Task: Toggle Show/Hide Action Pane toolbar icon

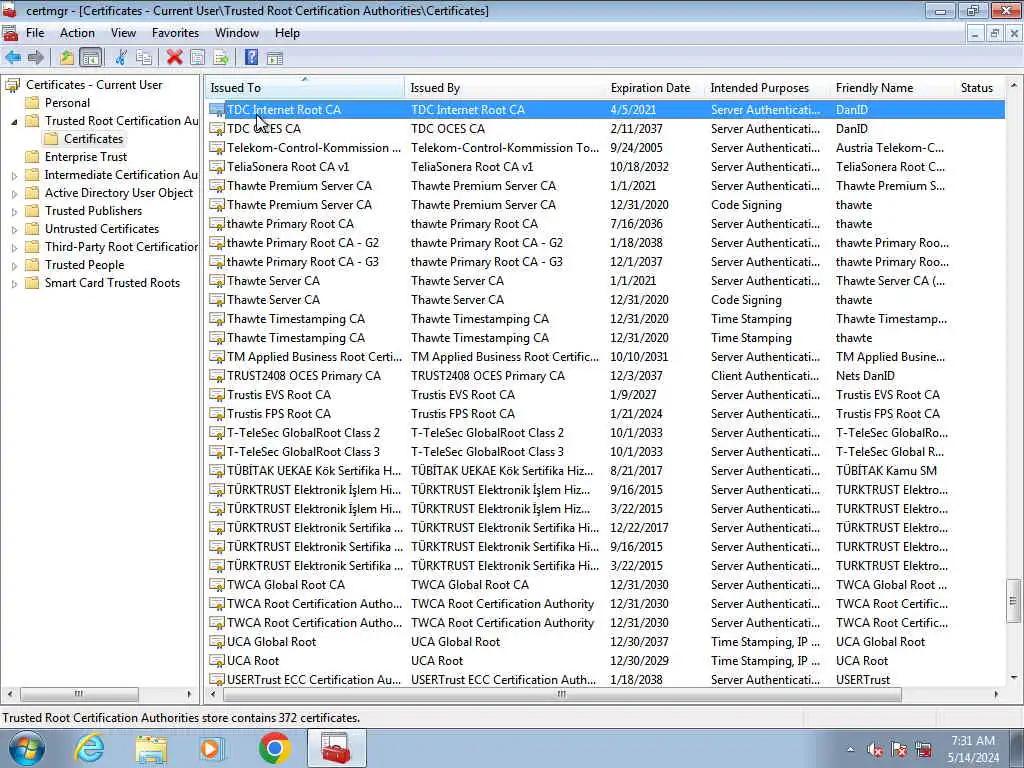Action: click(275, 57)
